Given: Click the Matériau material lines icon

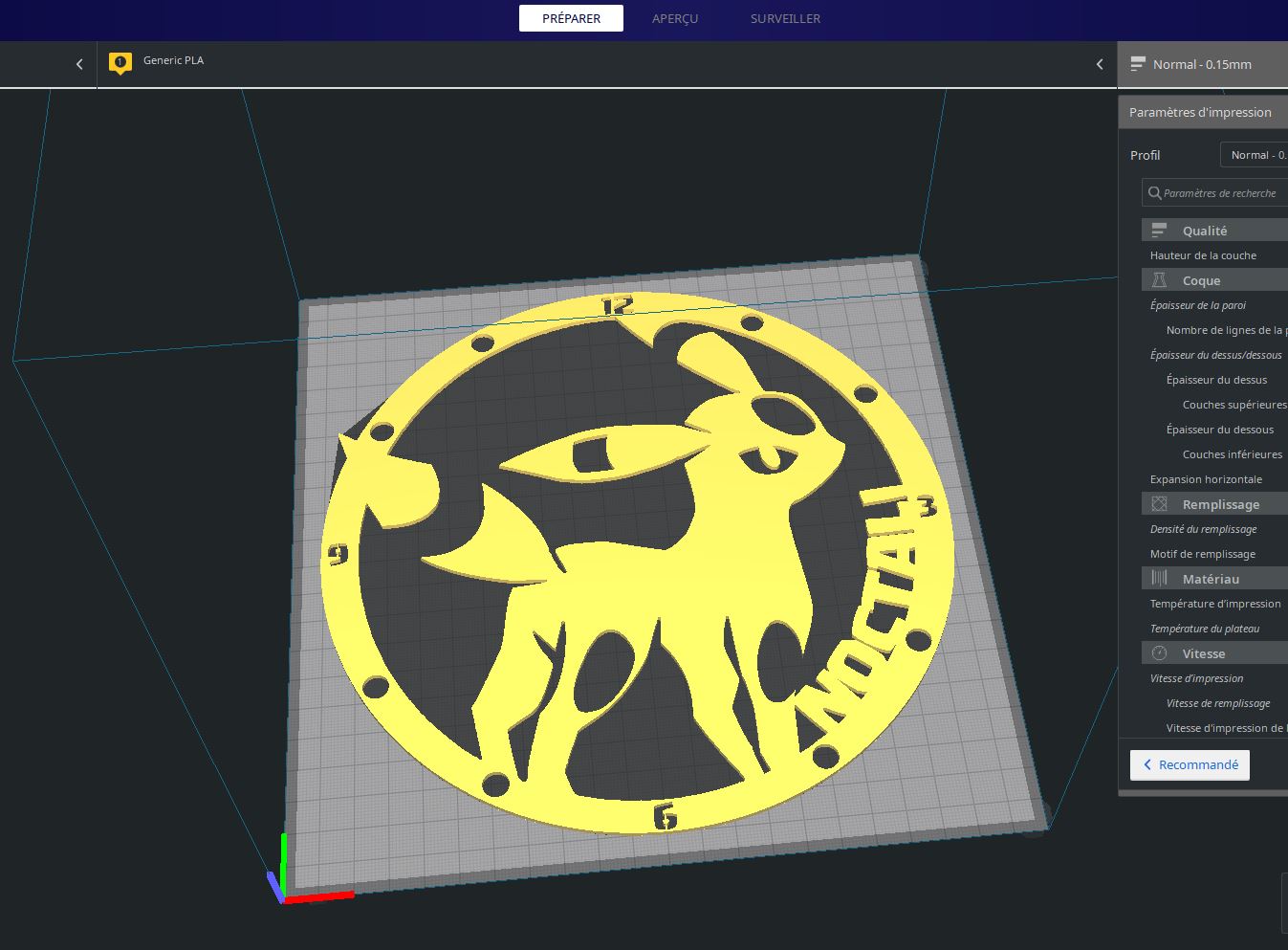Looking at the screenshot, I should [1159, 578].
